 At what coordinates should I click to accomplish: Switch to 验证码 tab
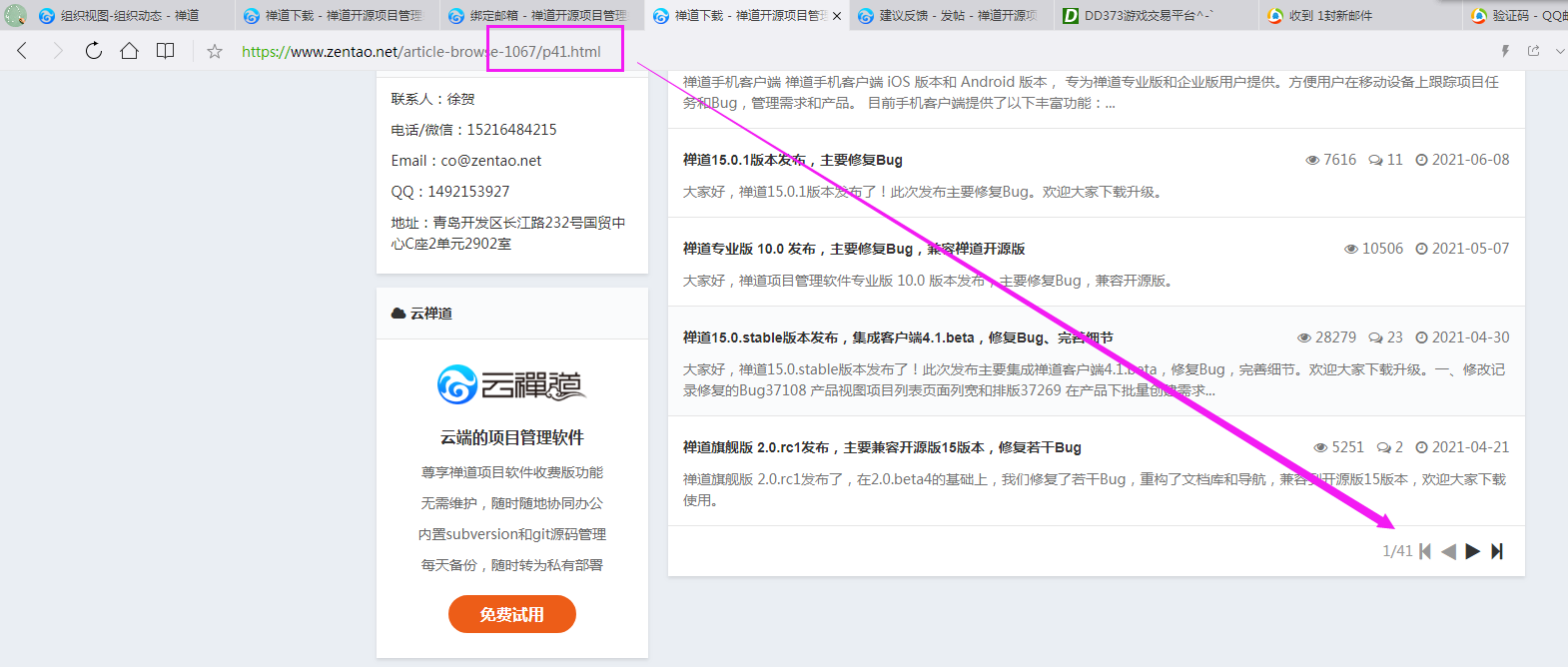click(x=1518, y=15)
